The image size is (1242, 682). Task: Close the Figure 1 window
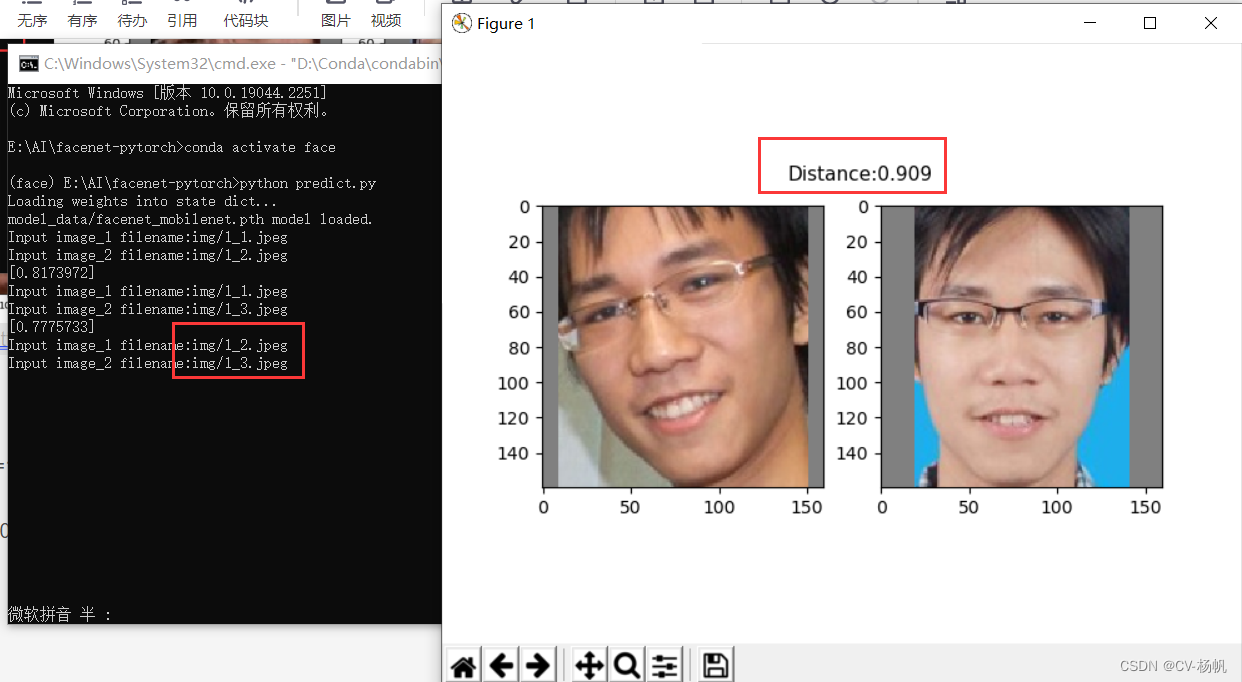click(1211, 23)
